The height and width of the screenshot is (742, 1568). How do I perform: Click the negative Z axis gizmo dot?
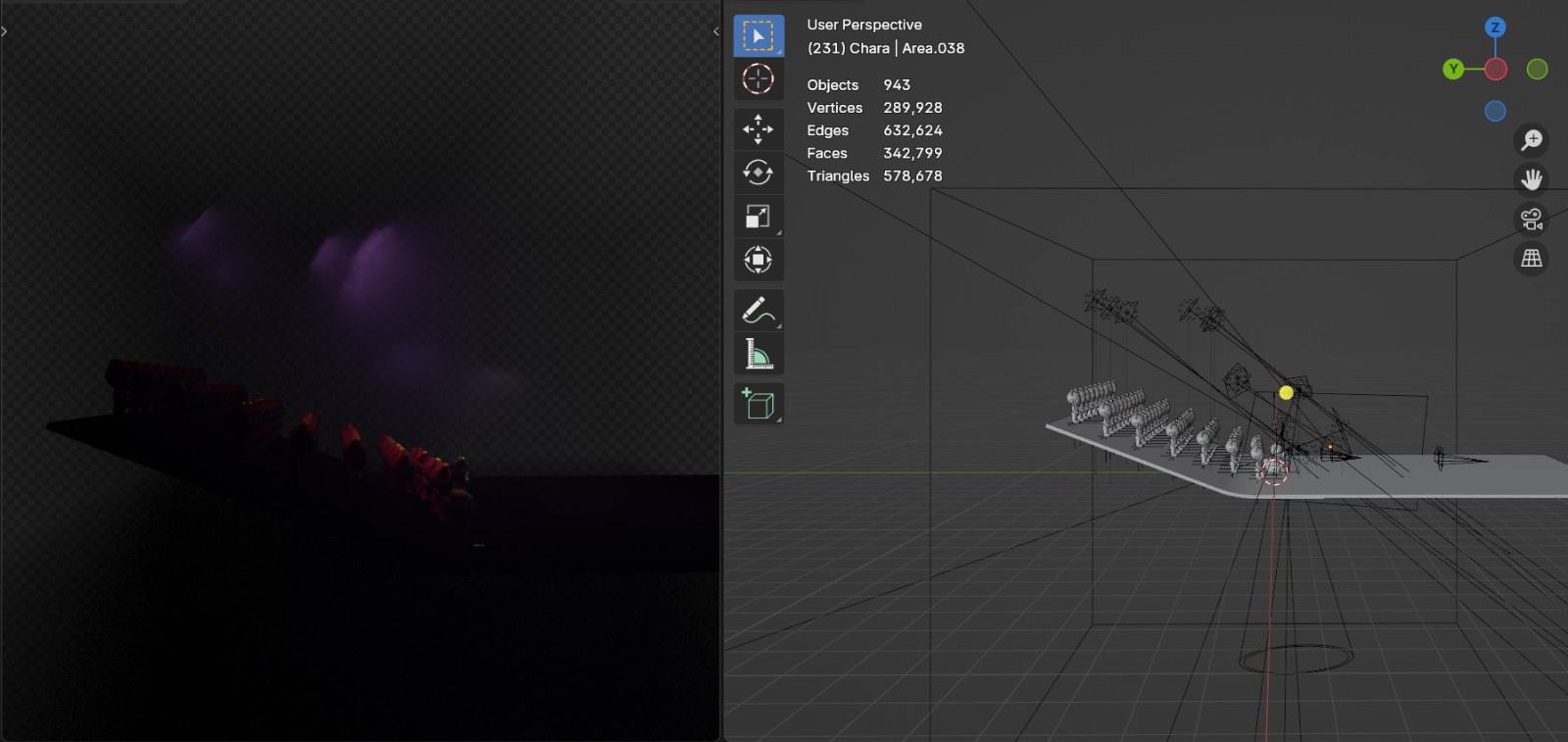(x=1495, y=112)
